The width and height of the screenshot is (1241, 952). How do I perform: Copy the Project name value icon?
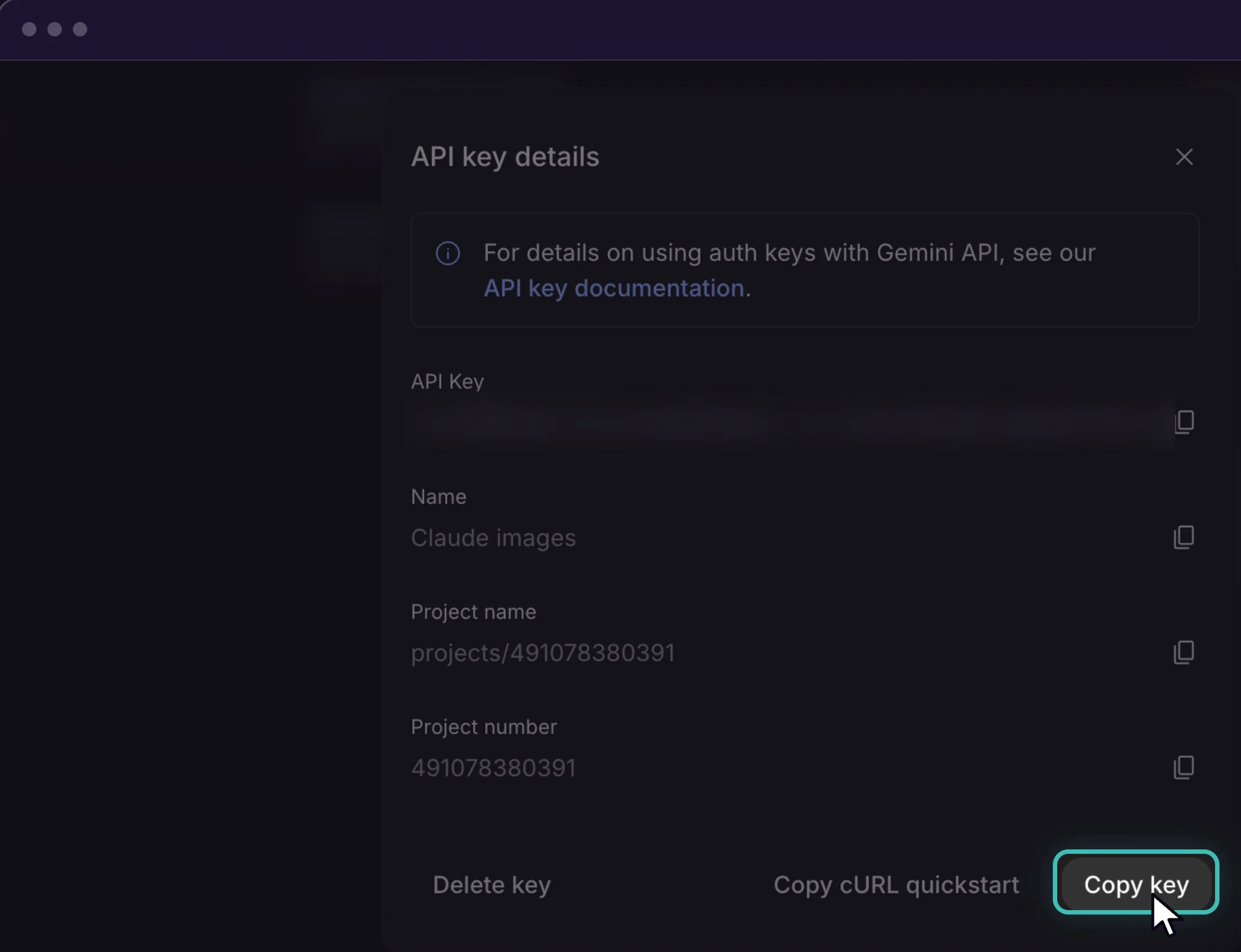[x=1183, y=653]
